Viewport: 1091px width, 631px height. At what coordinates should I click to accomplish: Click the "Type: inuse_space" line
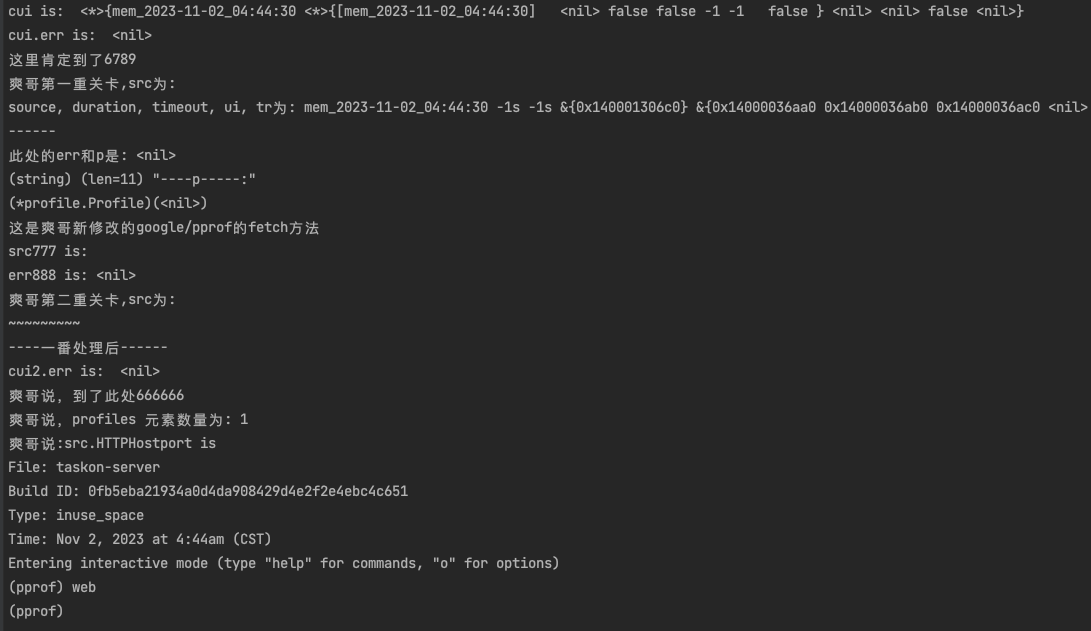point(76,515)
